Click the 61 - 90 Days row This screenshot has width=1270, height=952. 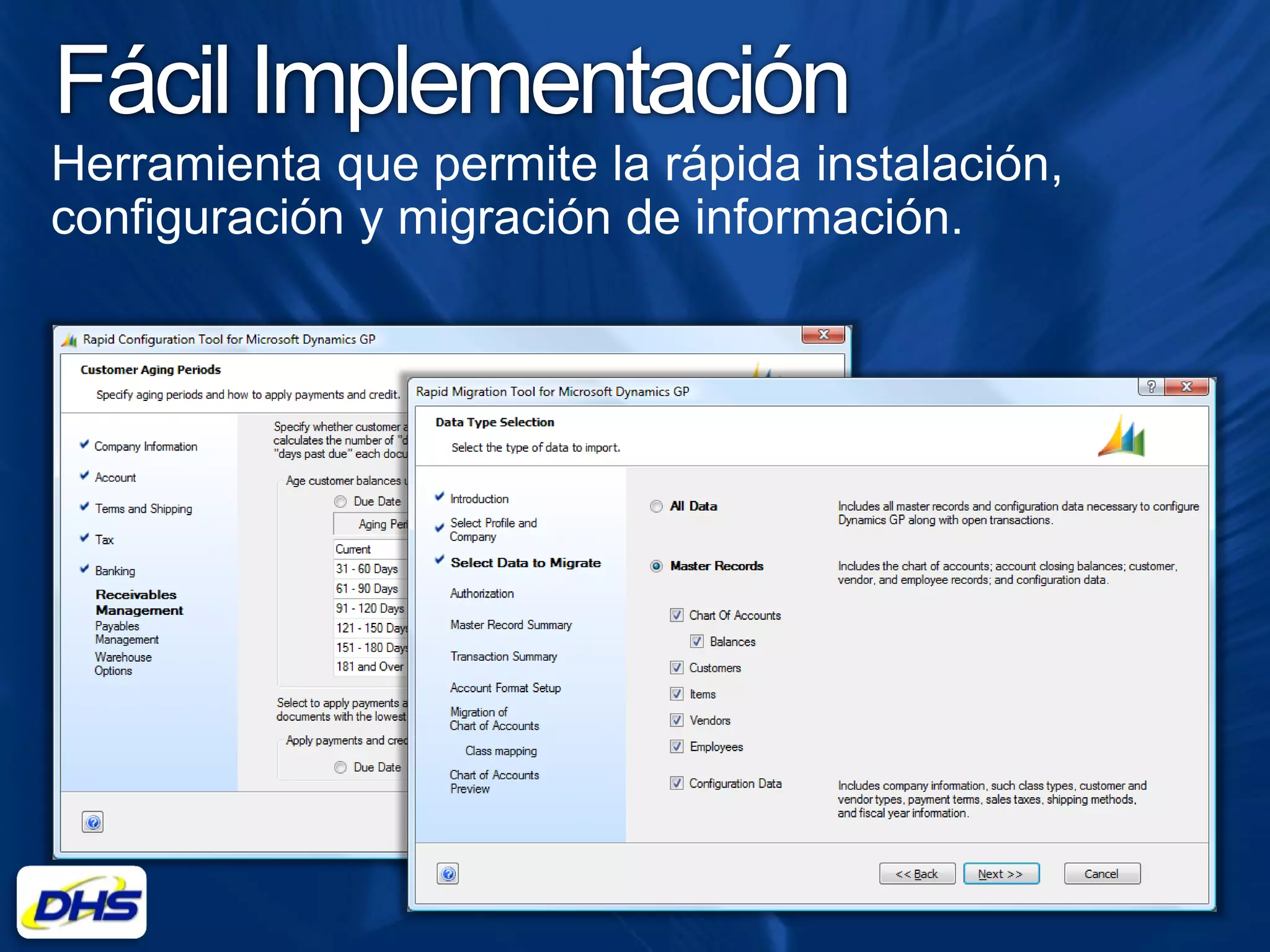(x=371, y=589)
